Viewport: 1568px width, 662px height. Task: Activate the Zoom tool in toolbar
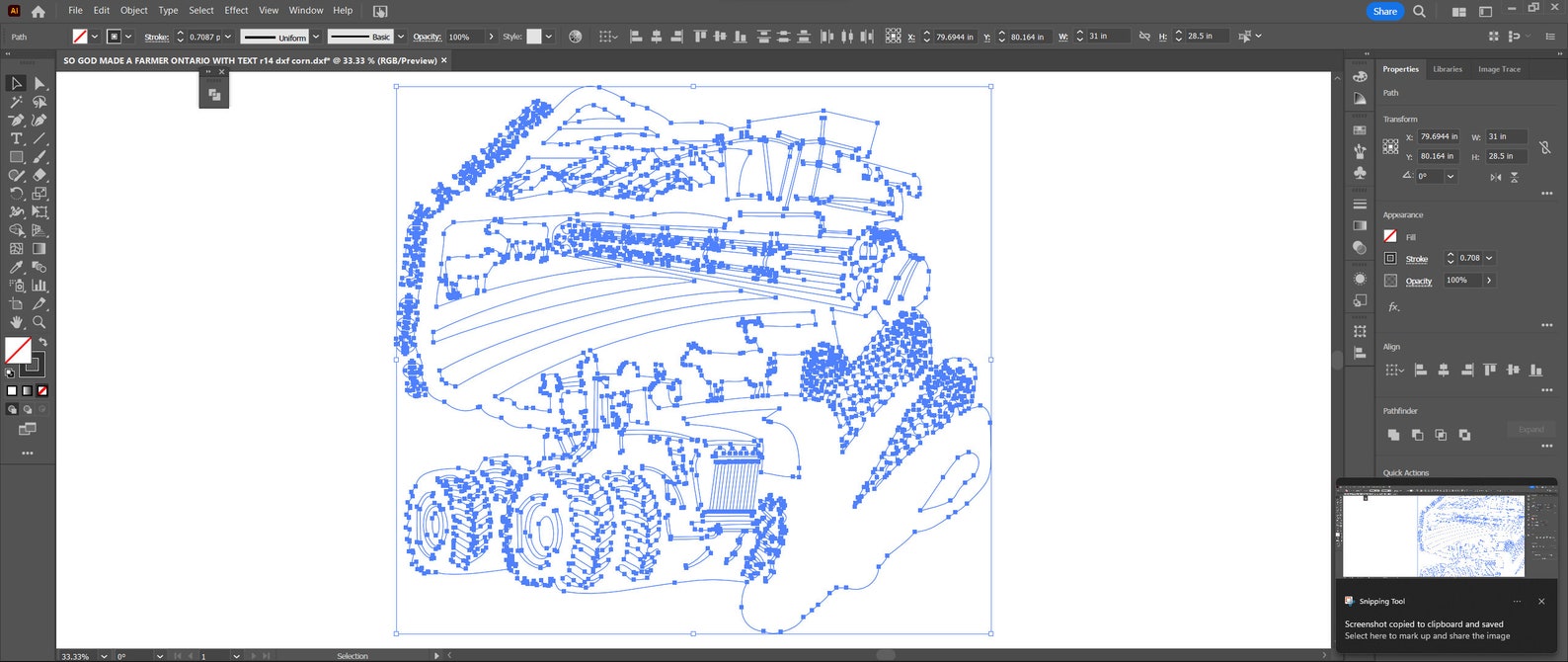[39, 322]
